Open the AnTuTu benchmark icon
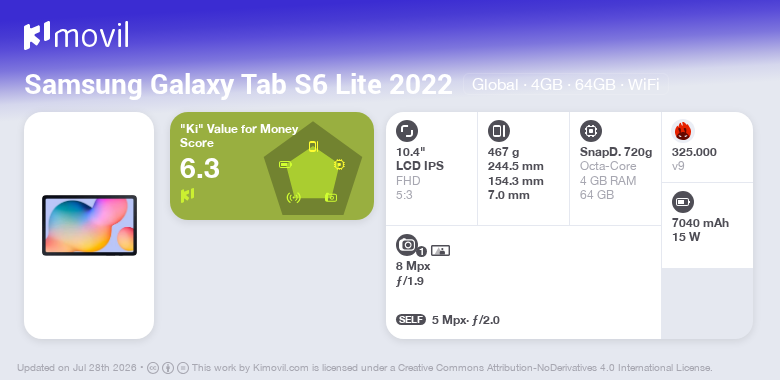 click(x=683, y=131)
